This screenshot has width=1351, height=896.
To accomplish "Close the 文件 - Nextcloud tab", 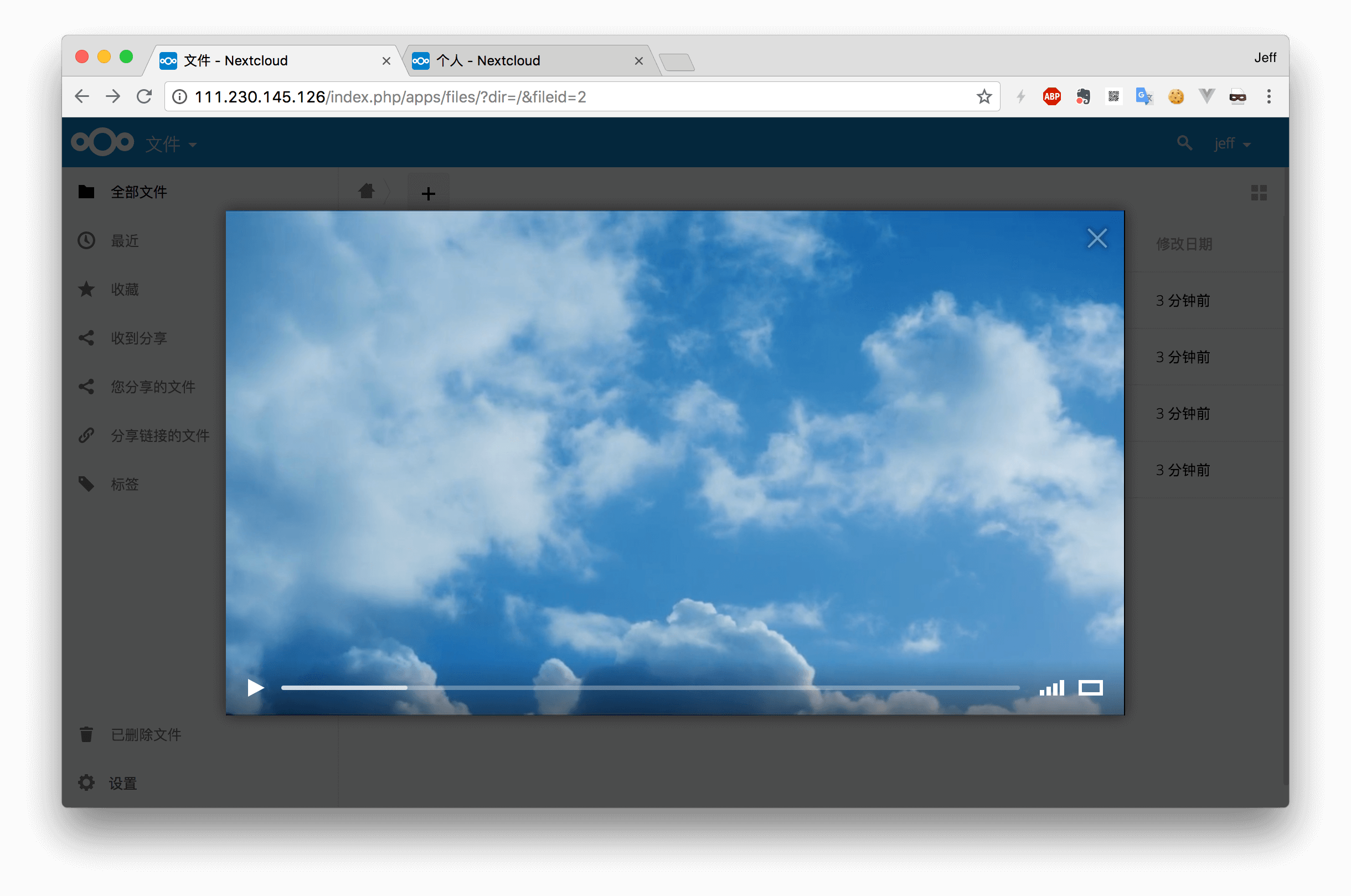I will pyautogui.click(x=386, y=60).
